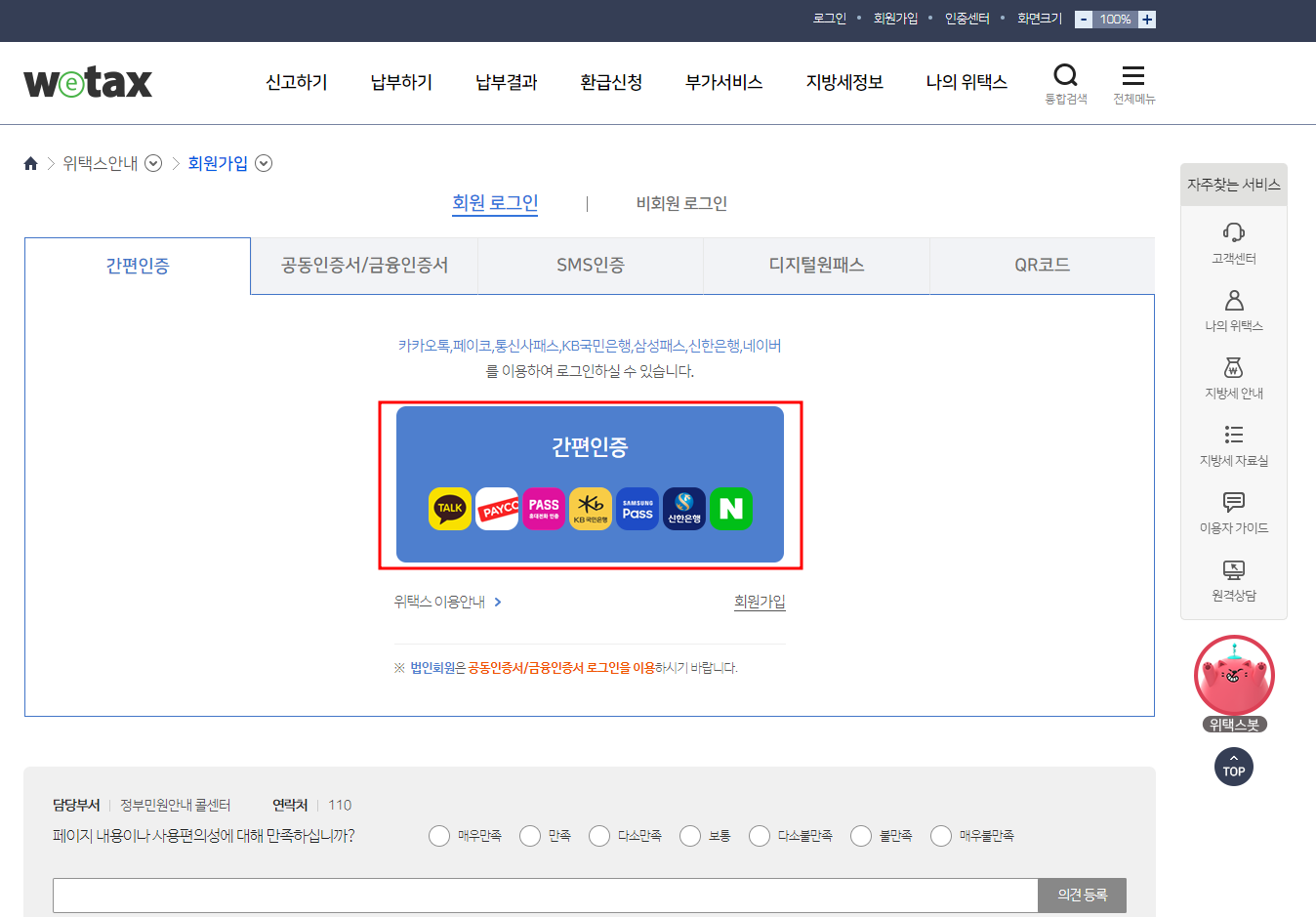Pick Samsung Pass for authentication
The height and width of the screenshot is (917, 1316).
point(637,509)
